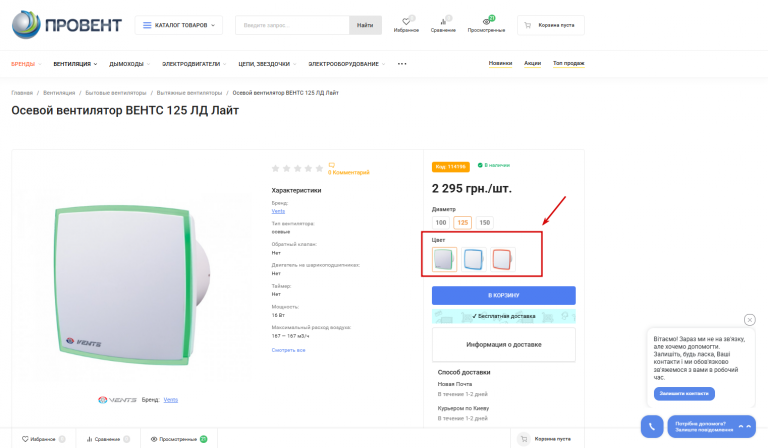Select diameter 100 option
This screenshot has width=768, height=448.
pyautogui.click(x=441, y=222)
